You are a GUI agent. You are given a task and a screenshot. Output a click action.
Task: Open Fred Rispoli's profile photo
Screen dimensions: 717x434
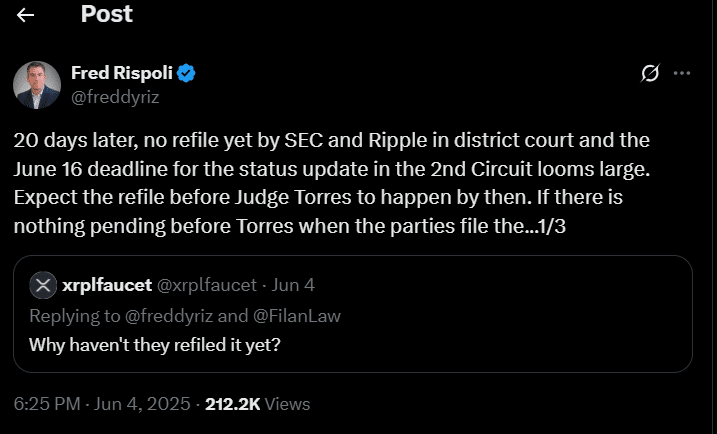[37, 84]
